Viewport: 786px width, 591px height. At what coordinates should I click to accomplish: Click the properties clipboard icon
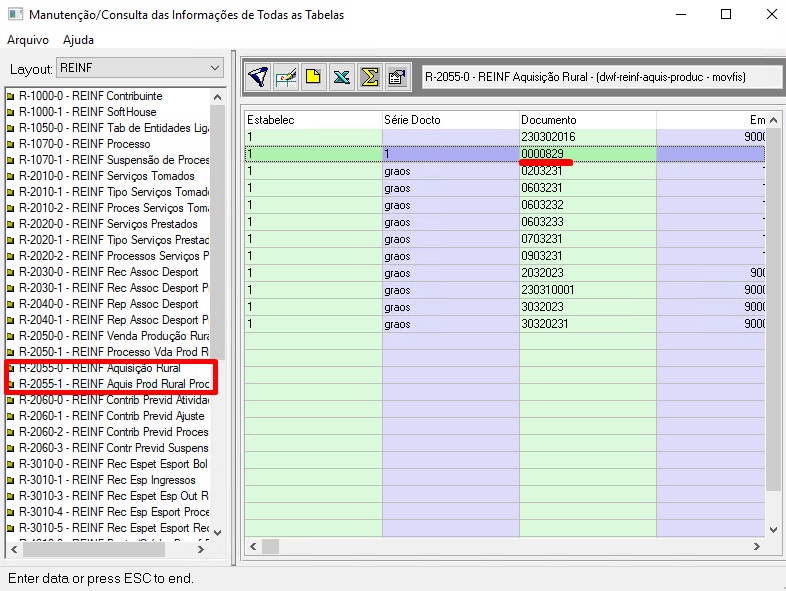(x=398, y=77)
